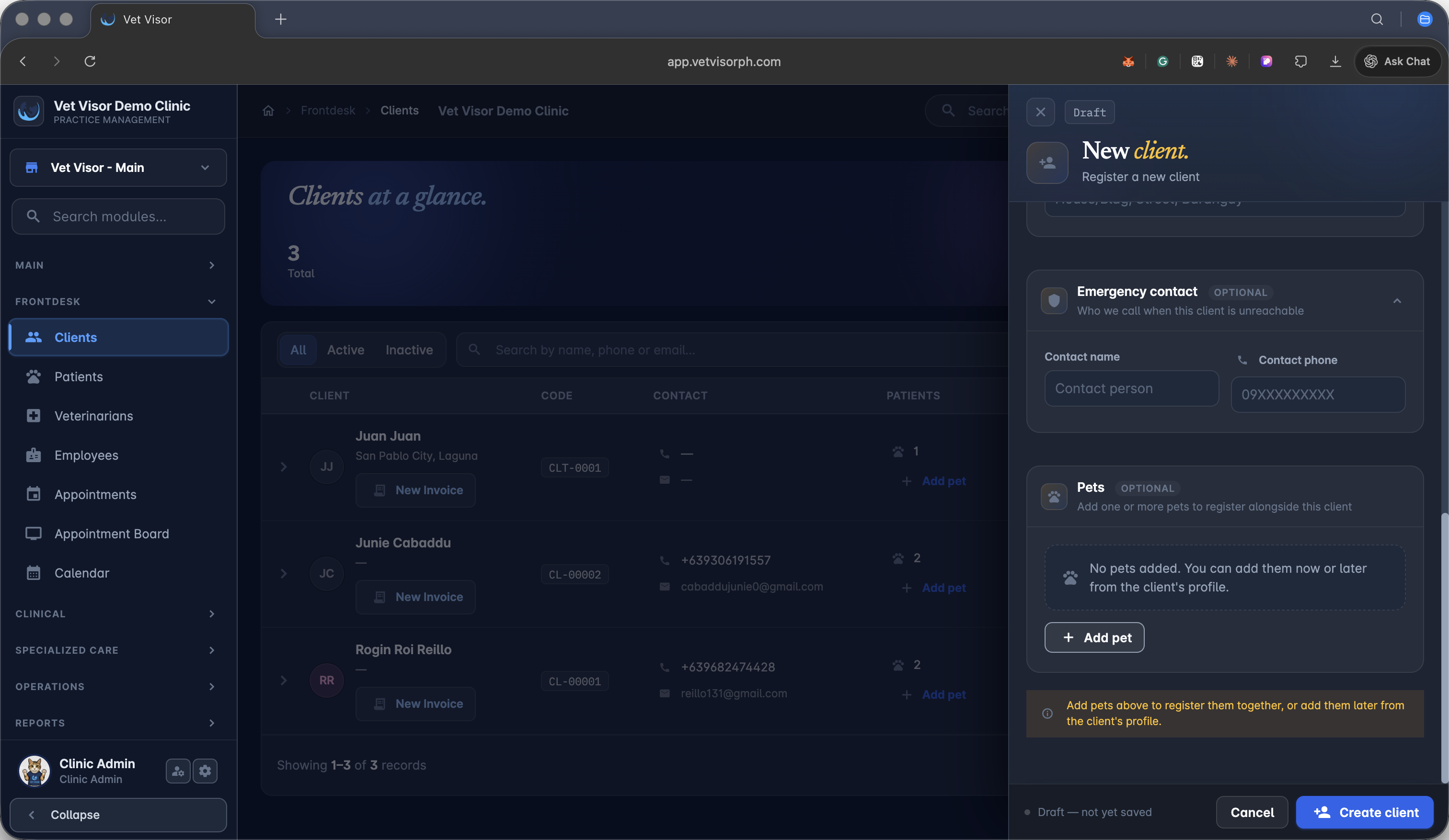Image resolution: width=1449 pixels, height=840 pixels.
Task: Click the fox extension icon
Action: point(1128,61)
